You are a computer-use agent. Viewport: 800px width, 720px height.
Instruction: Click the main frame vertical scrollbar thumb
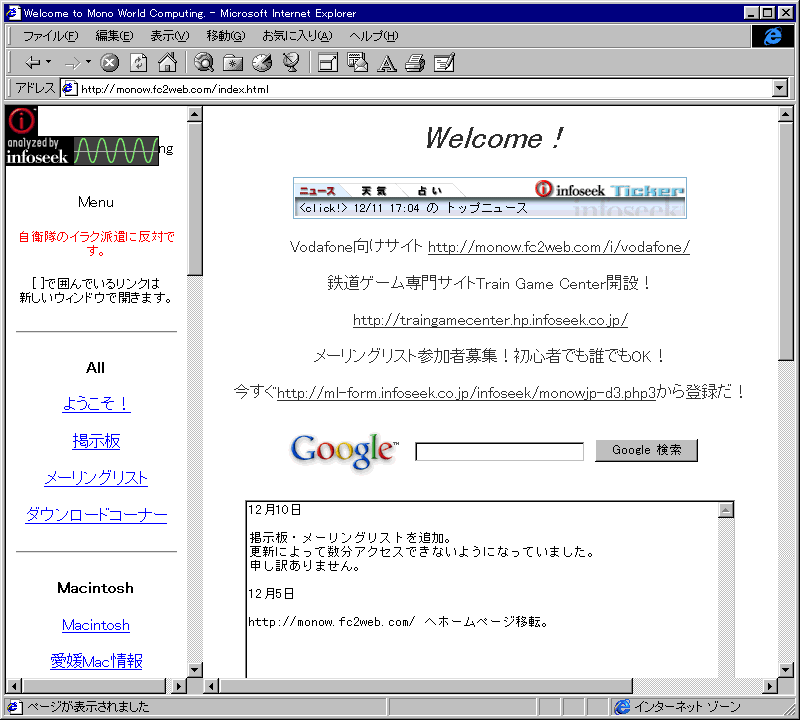786,241
